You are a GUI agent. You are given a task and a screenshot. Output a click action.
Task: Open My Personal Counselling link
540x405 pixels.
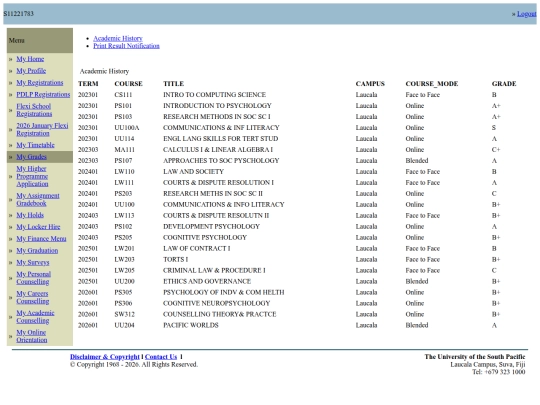(x=33, y=278)
